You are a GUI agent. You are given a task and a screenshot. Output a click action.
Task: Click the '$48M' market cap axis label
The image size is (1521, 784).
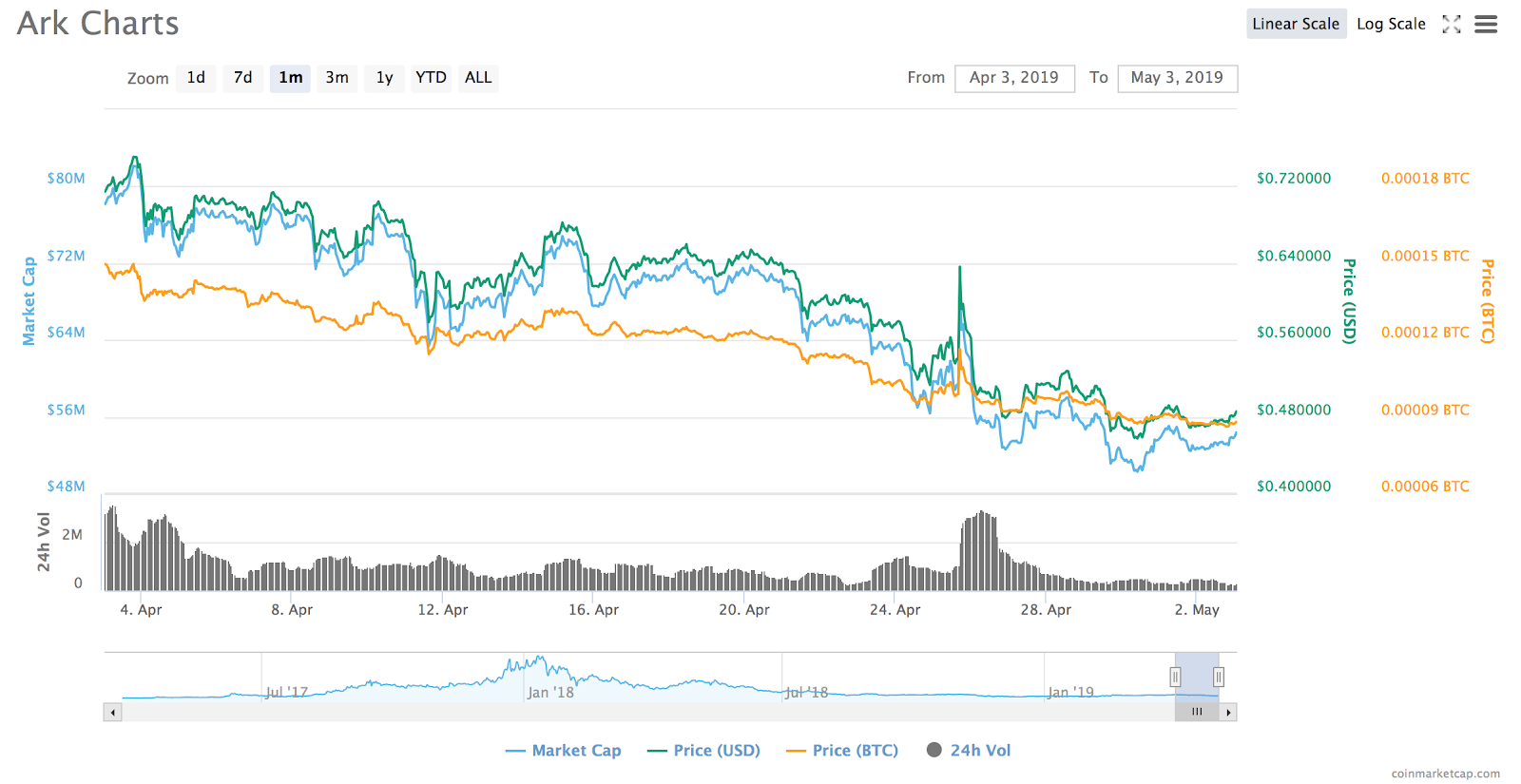point(67,487)
